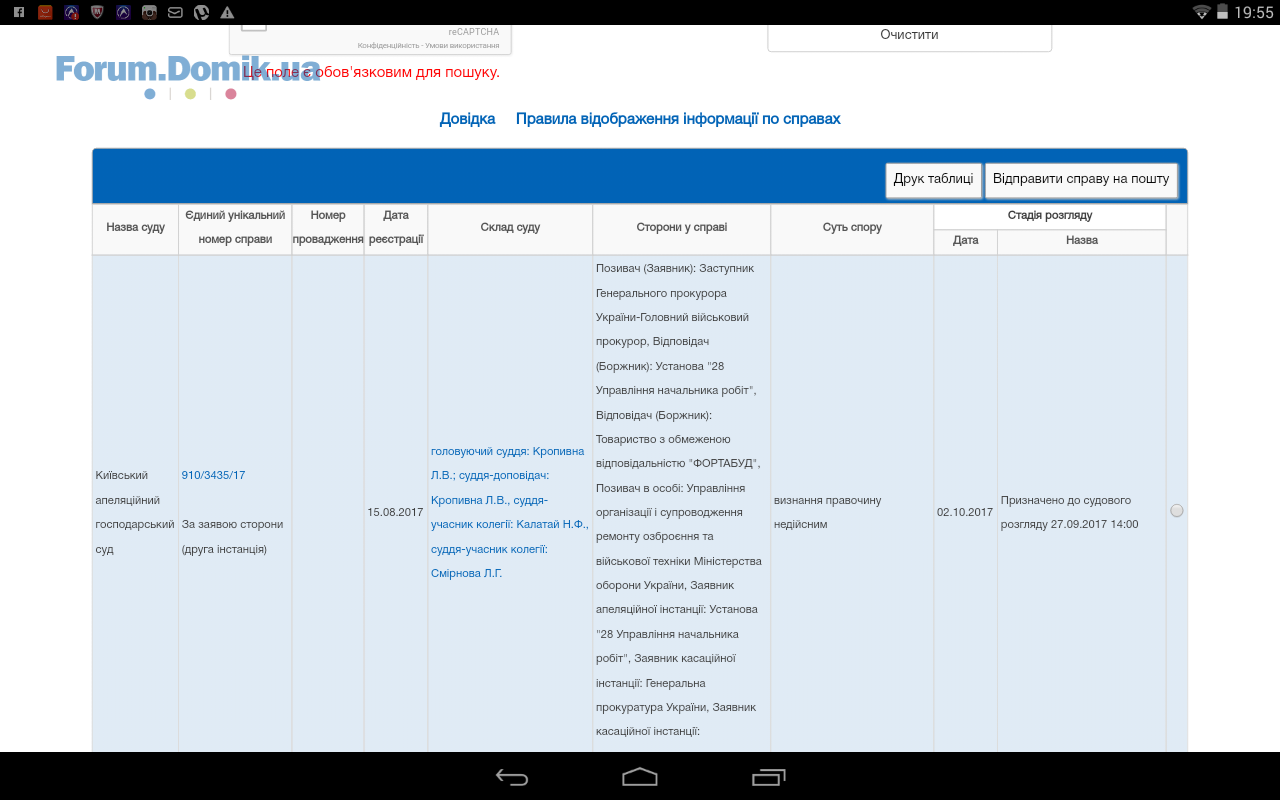
Task: Tap the Facebook notification icon
Action: [18, 12]
